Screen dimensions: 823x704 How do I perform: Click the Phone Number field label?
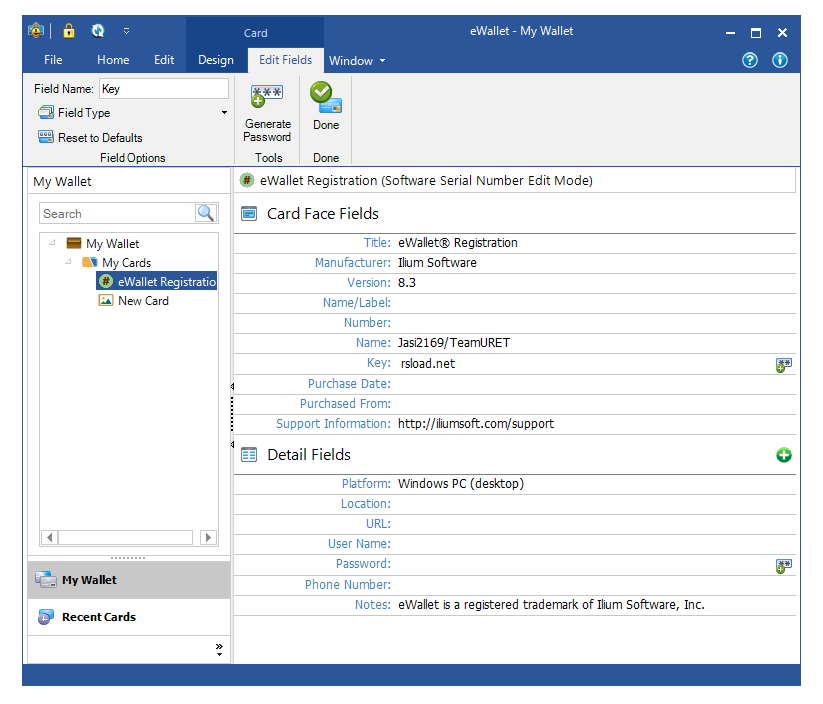tap(348, 585)
